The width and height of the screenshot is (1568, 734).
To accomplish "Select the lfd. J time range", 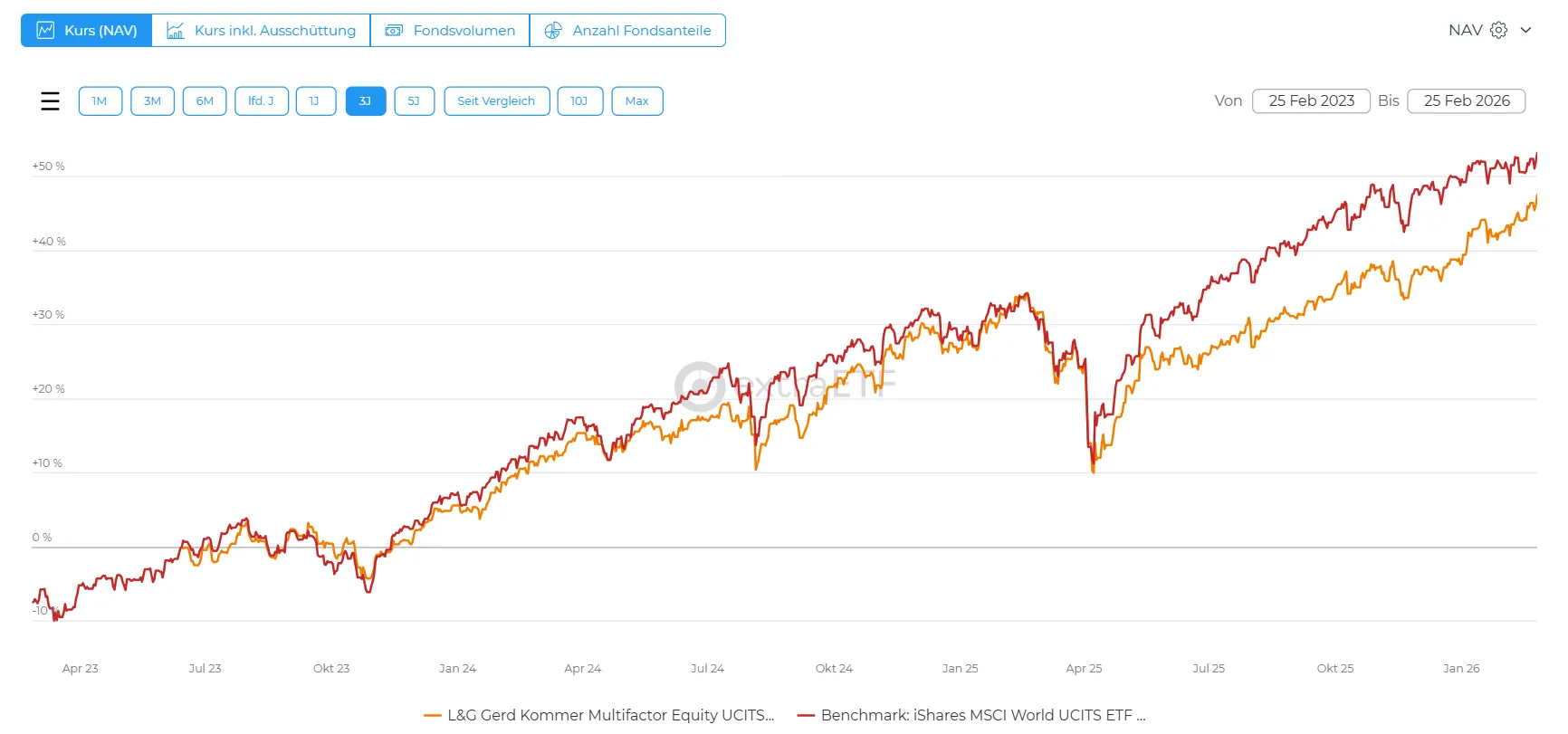I will click(262, 101).
